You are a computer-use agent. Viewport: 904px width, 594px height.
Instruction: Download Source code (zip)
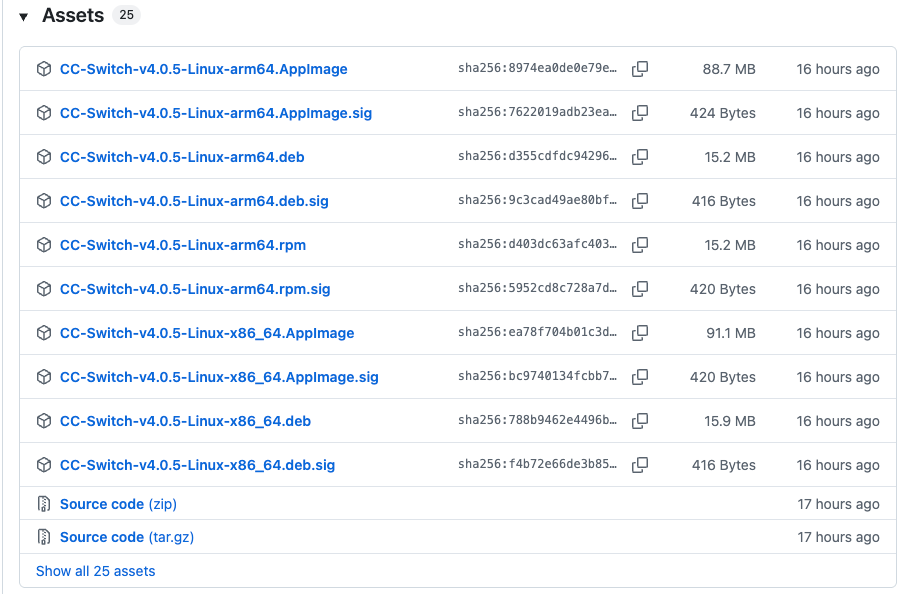click(118, 504)
